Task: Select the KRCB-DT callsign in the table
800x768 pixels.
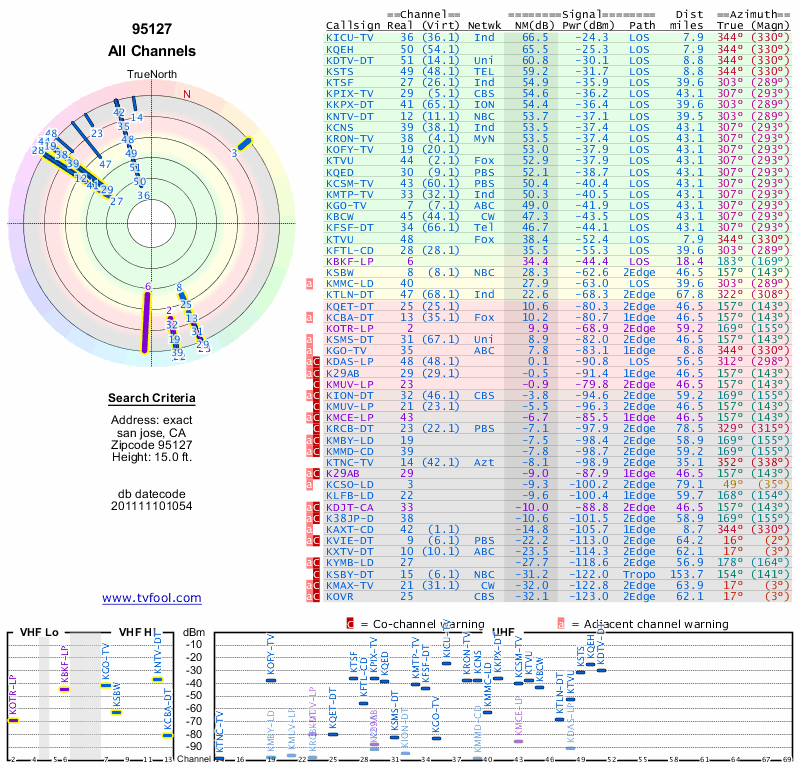Action: tap(349, 429)
